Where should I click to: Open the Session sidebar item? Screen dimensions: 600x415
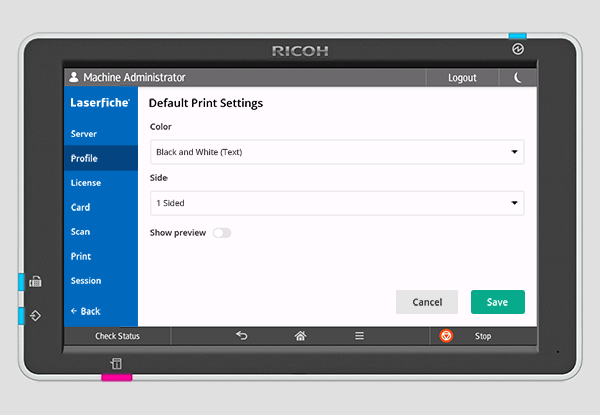click(x=101, y=281)
